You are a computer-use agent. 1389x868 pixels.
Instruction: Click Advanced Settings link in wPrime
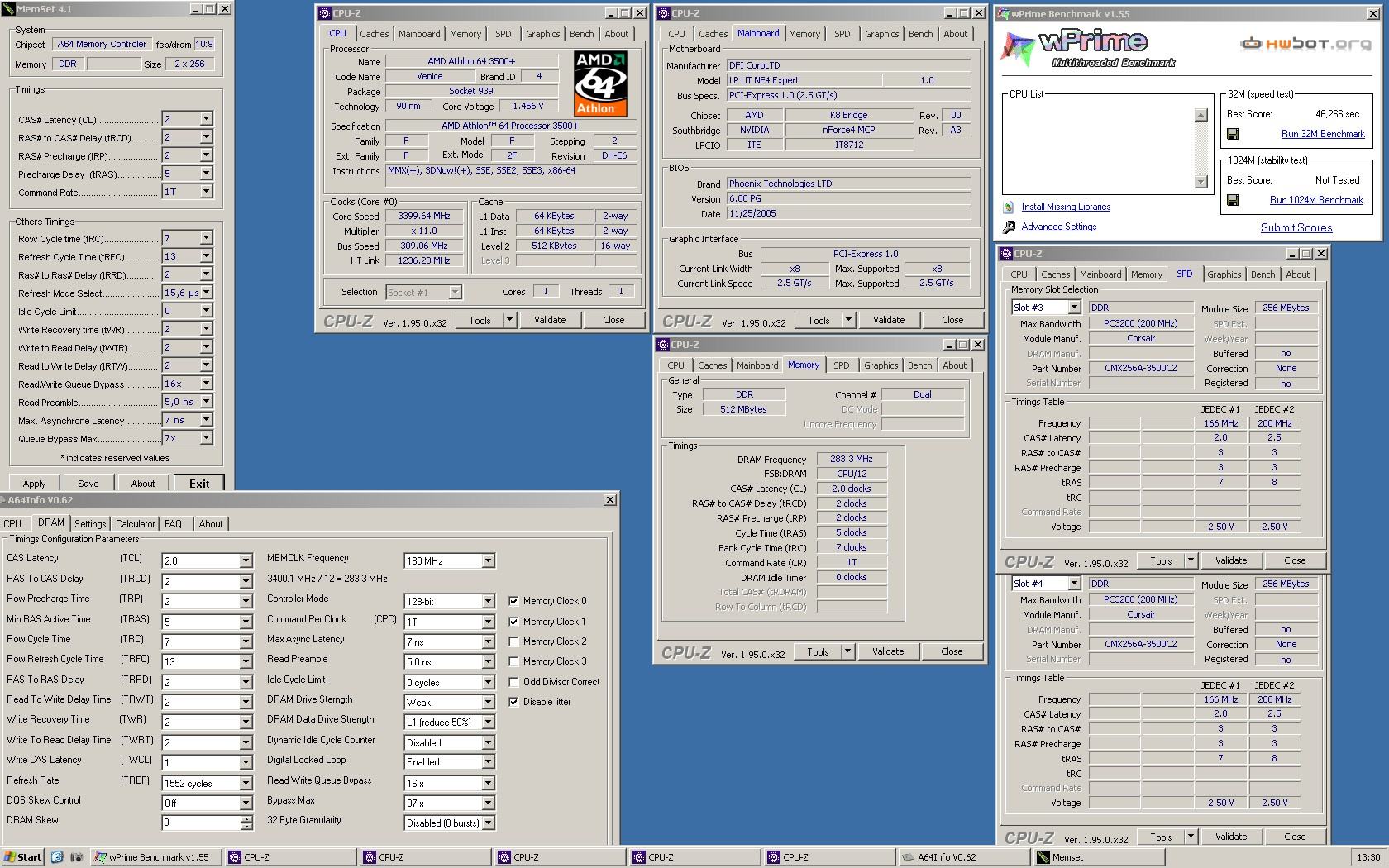1058,227
